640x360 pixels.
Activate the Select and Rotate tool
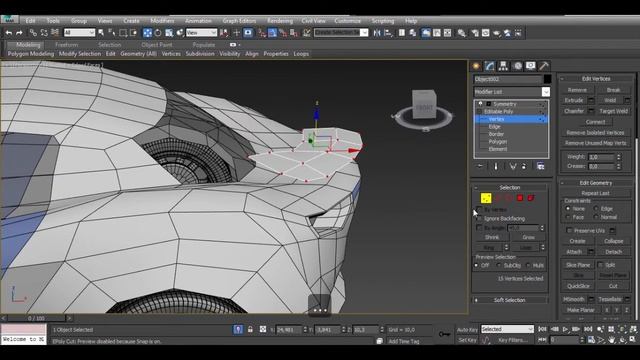pos(158,33)
